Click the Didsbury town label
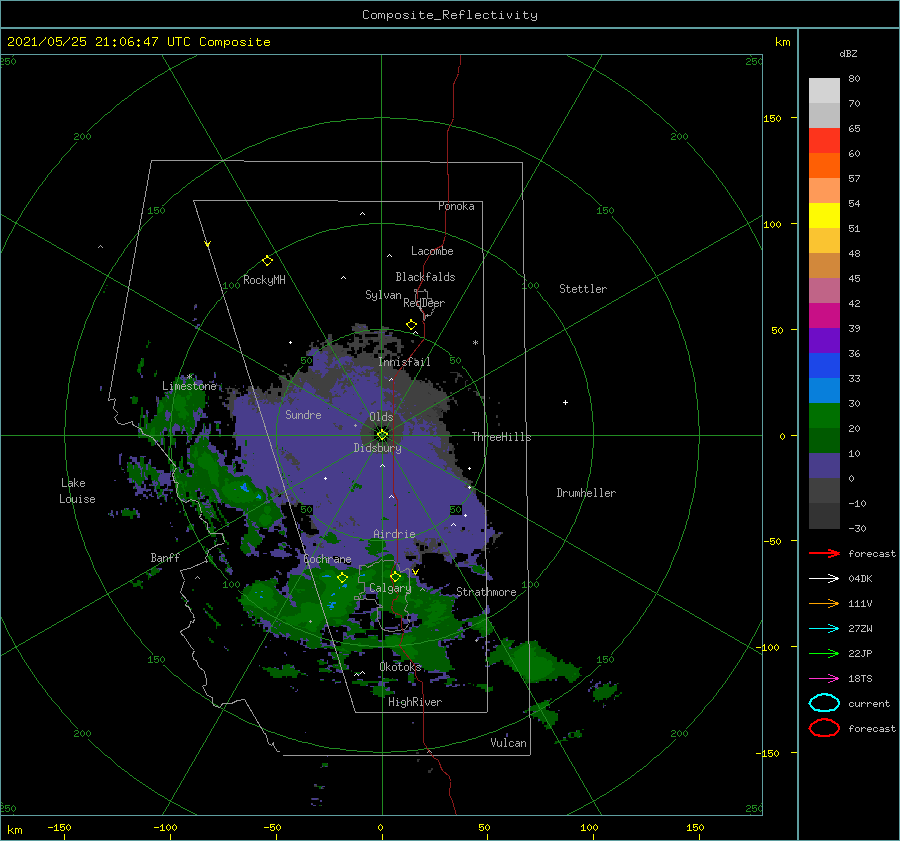Image resolution: width=900 pixels, height=841 pixels. pos(378,448)
